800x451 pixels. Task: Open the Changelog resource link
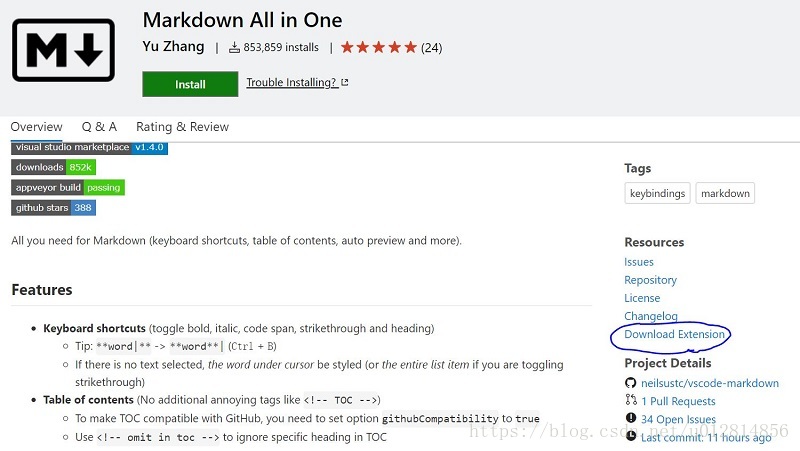pyautogui.click(x=650, y=316)
